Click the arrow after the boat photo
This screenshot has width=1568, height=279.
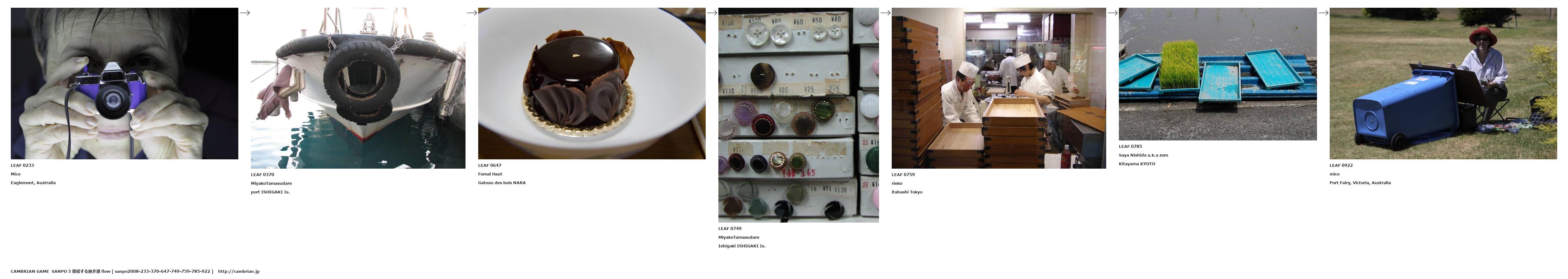(472, 13)
